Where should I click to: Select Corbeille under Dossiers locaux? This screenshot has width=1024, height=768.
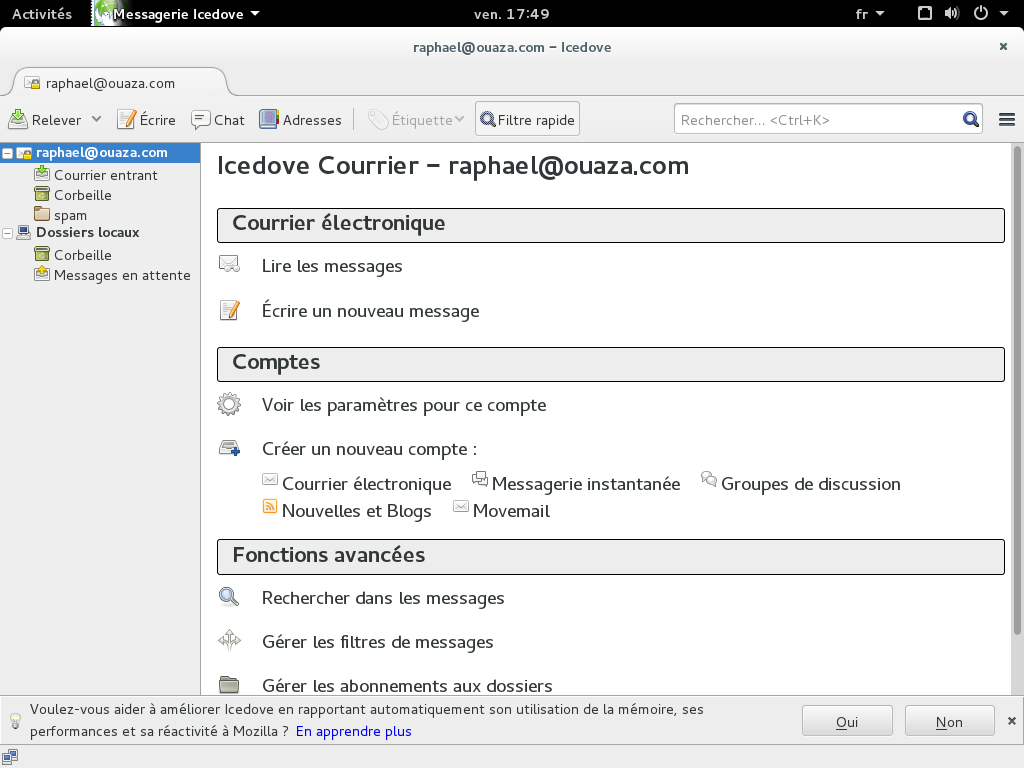pos(82,255)
